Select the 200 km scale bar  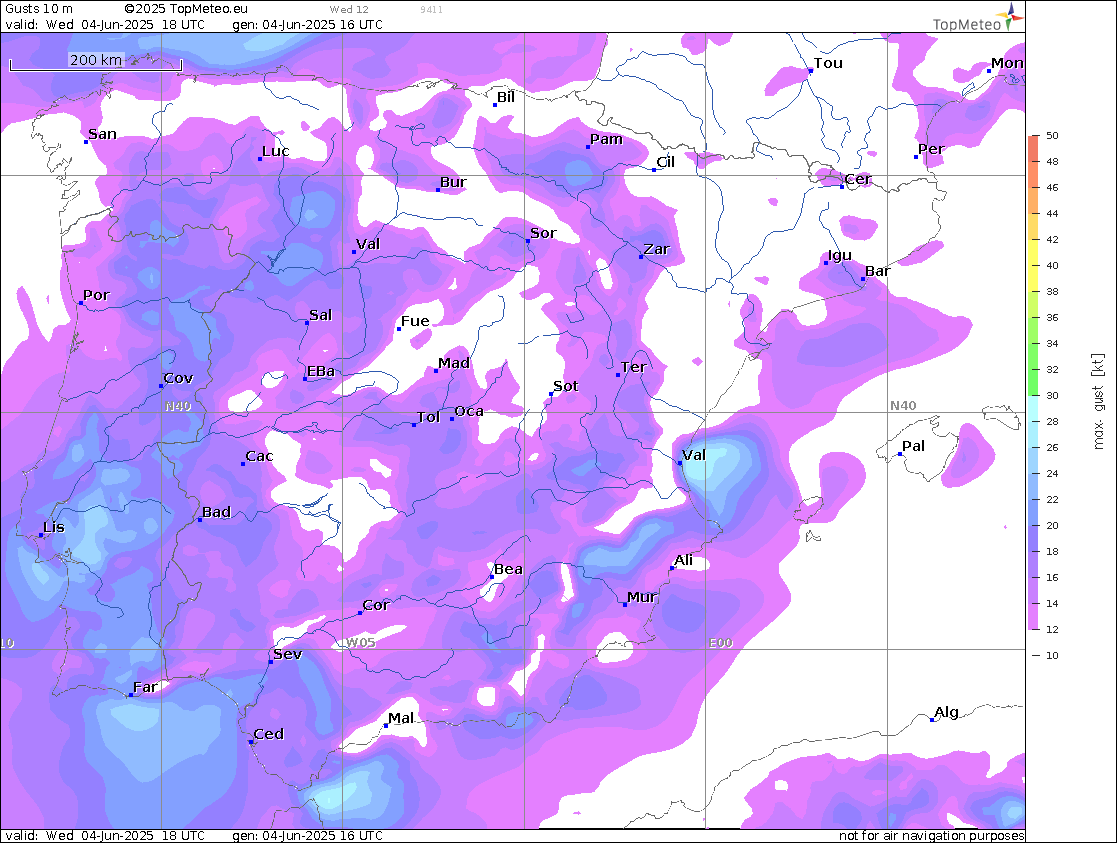(x=95, y=63)
